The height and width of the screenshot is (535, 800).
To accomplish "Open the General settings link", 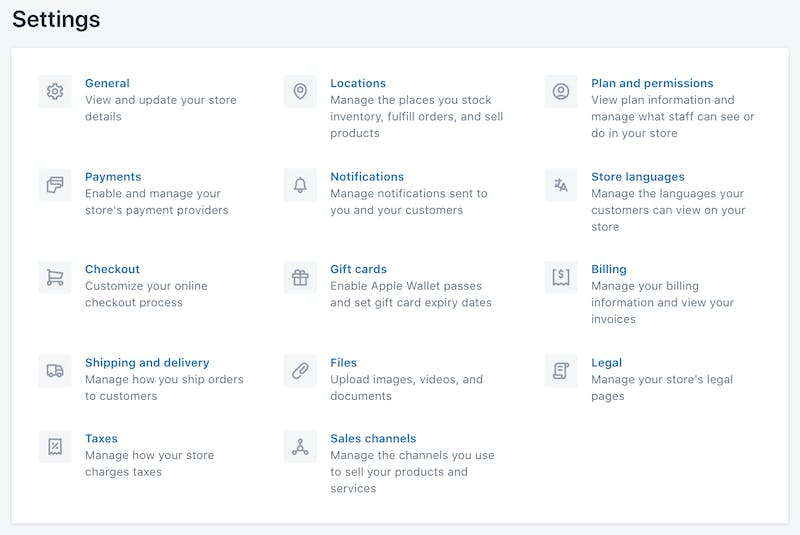I will (107, 83).
